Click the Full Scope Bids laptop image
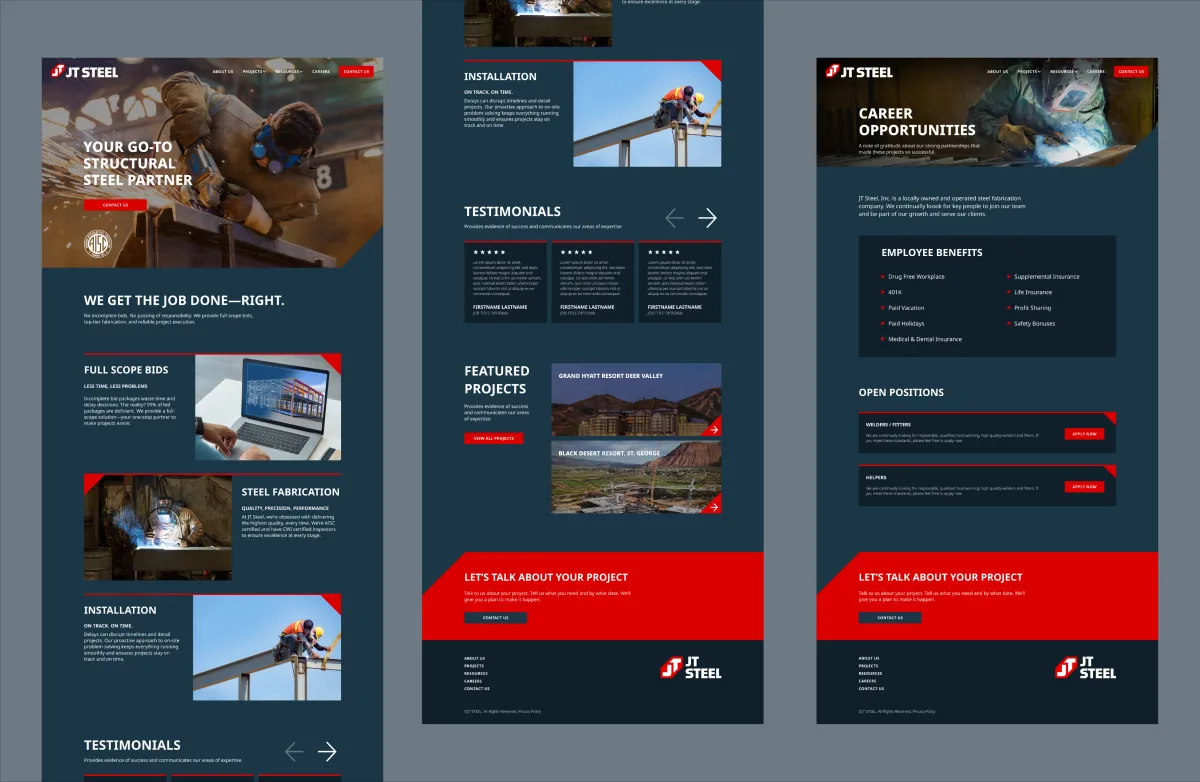This screenshot has width=1200, height=782. (x=268, y=407)
